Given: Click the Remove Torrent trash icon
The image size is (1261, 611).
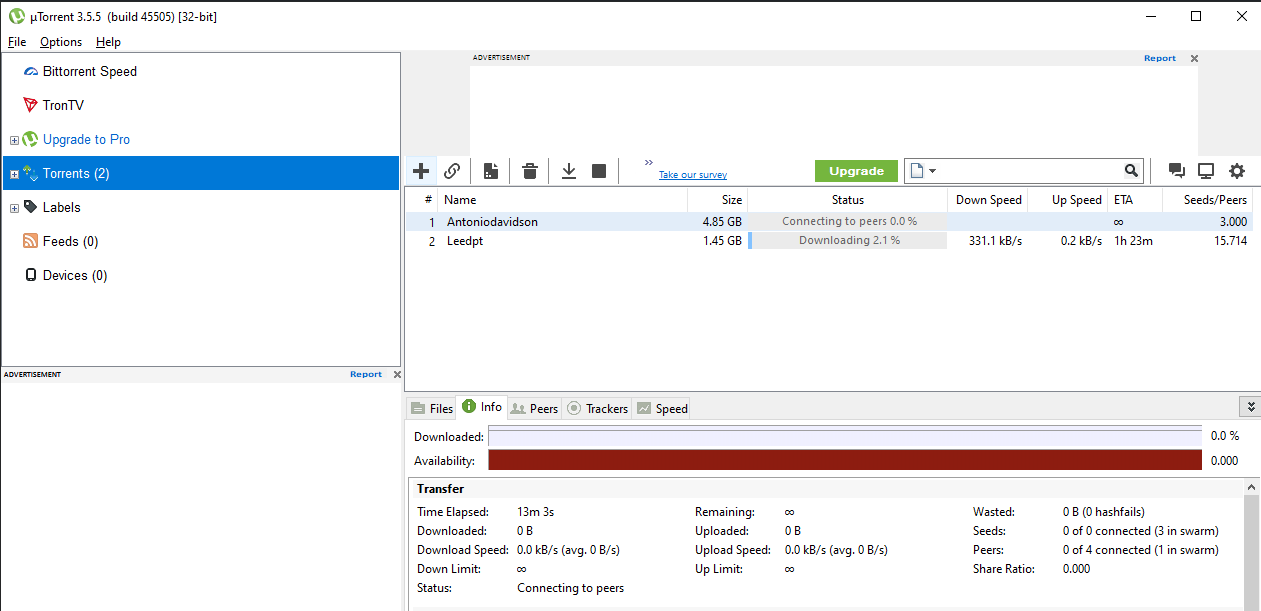Looking at the screenshot, I should tap(530, 171).
